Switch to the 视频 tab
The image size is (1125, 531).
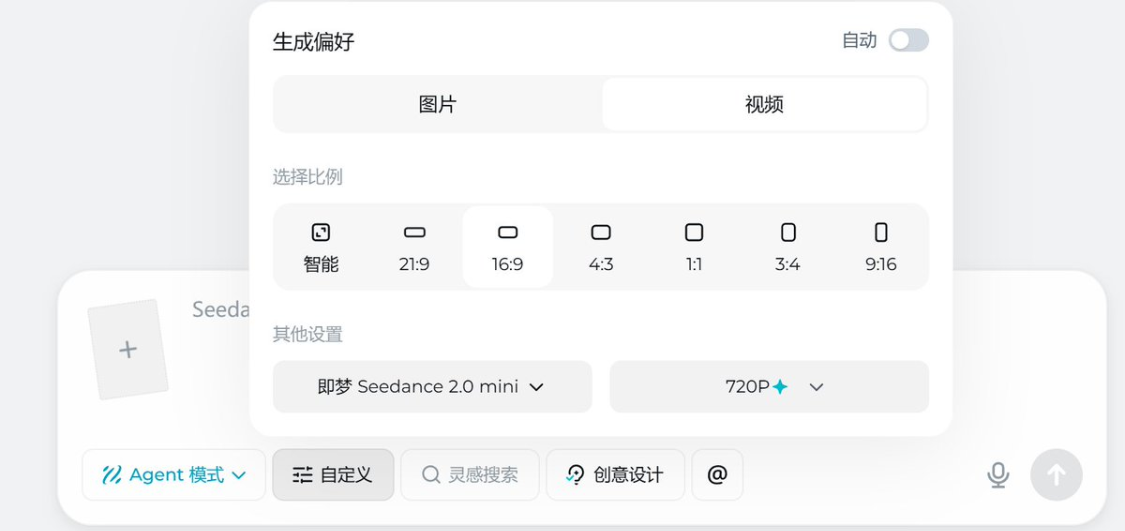click(764, 105)
